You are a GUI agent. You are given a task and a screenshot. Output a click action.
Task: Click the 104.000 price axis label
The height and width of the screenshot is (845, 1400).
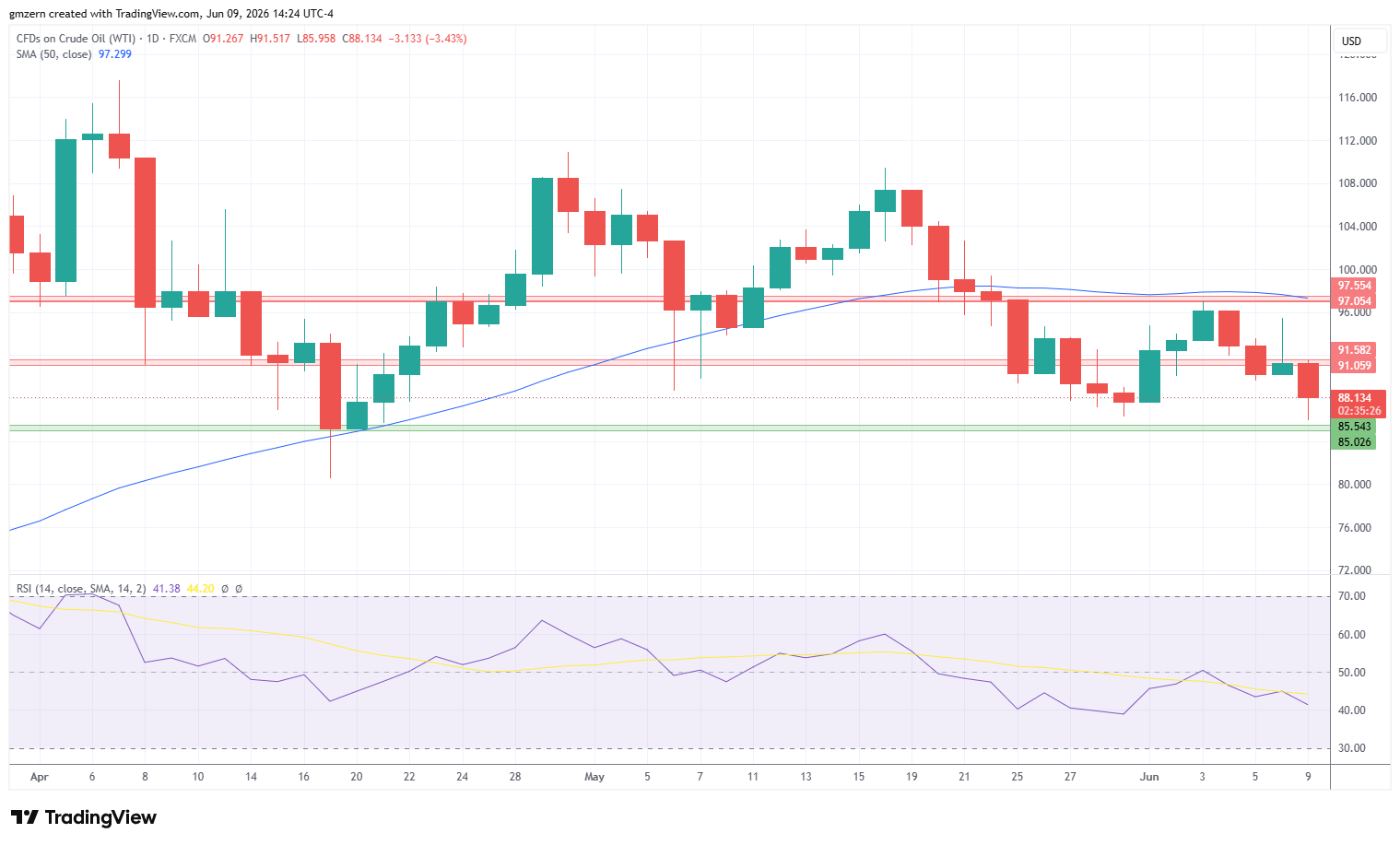(1357, 227)
